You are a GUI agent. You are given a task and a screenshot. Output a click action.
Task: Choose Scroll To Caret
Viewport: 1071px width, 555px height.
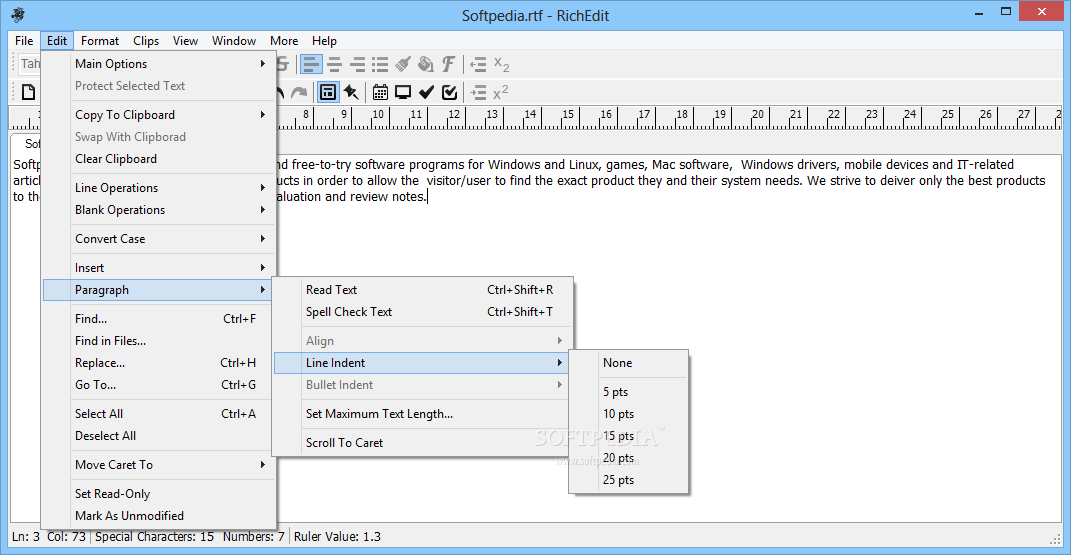pyautogui.click(x=421, y=443)
